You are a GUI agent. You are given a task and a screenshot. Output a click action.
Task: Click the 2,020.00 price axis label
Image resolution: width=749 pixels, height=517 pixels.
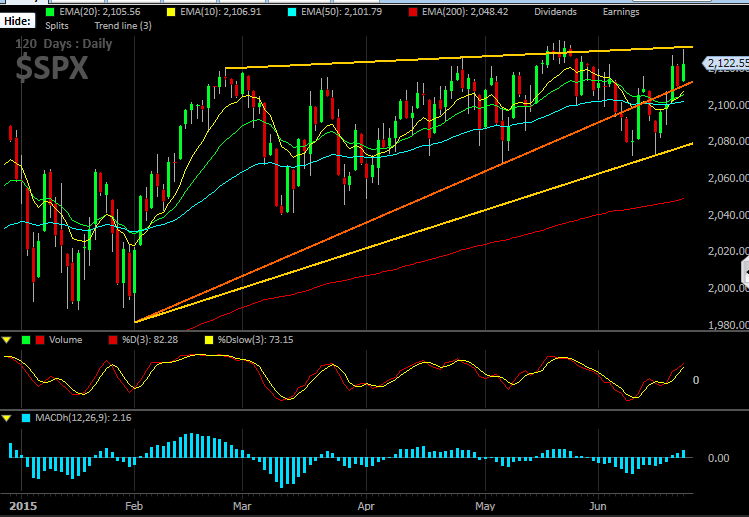pyautogui.click(x=728, y=251)
